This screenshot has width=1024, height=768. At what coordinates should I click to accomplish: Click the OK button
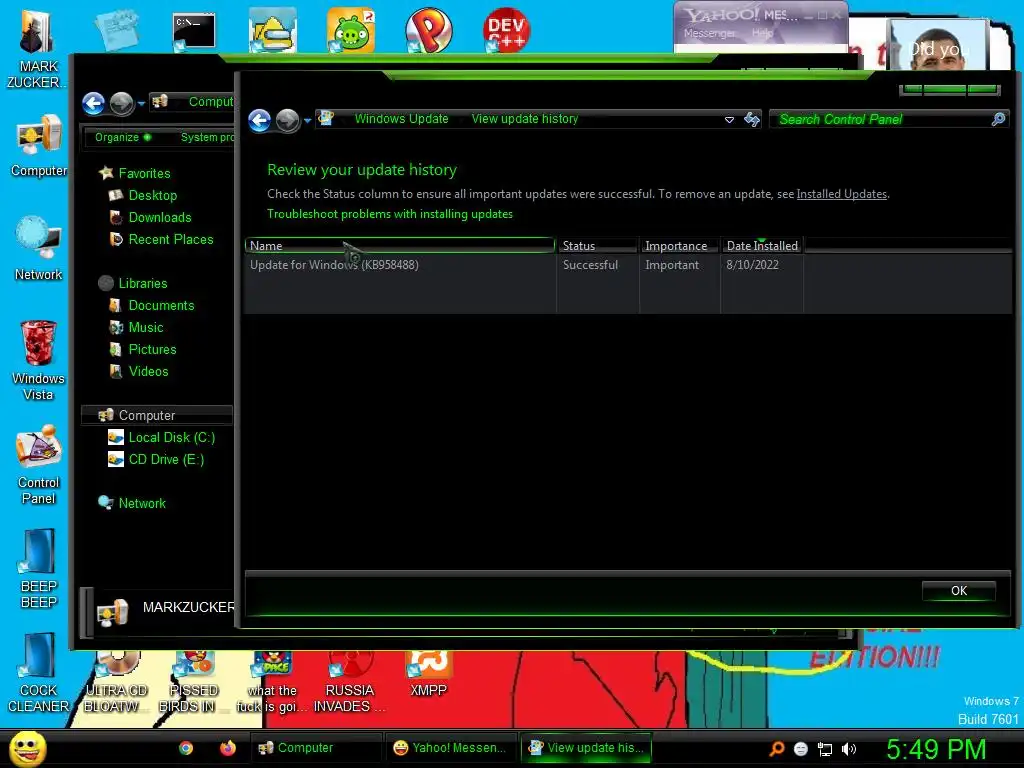point(959,590)
